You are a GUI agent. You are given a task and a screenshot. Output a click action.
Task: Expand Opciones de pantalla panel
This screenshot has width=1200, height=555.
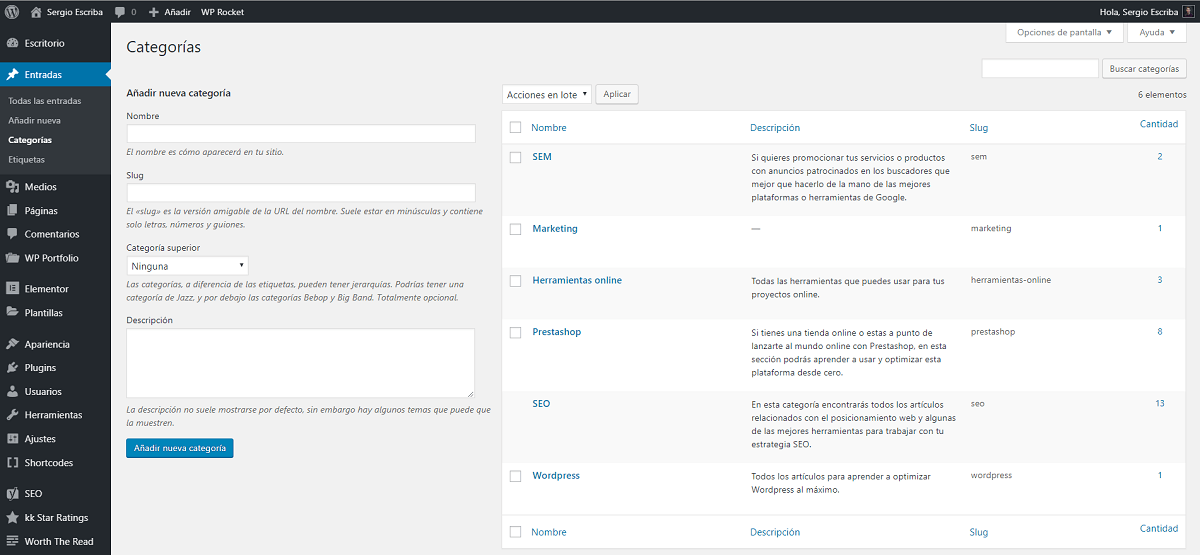[1064, 32]
